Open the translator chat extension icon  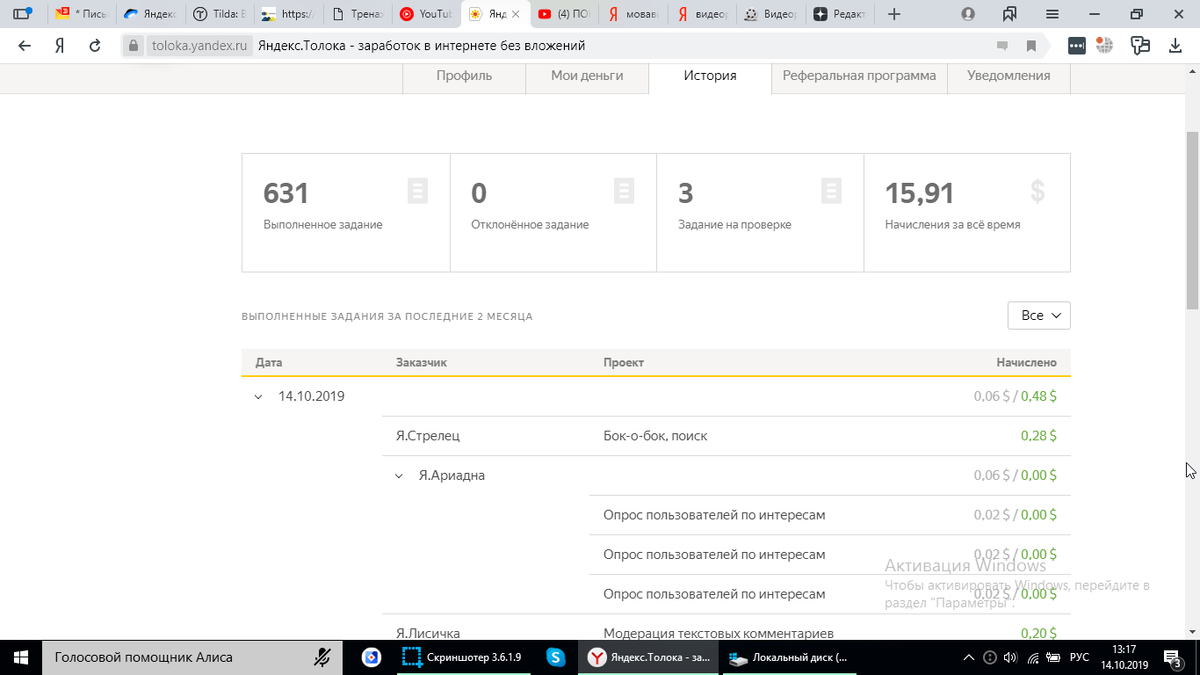(1140, 46)
